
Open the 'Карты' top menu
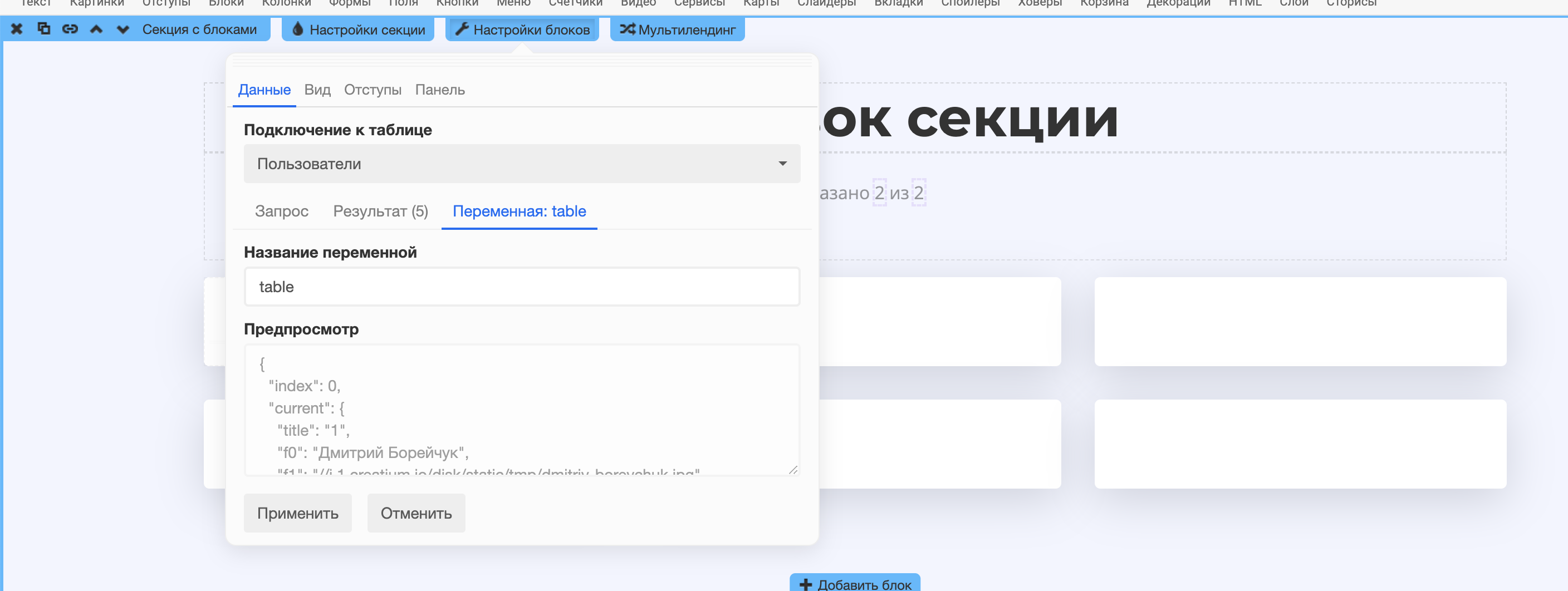pos(762,3)
